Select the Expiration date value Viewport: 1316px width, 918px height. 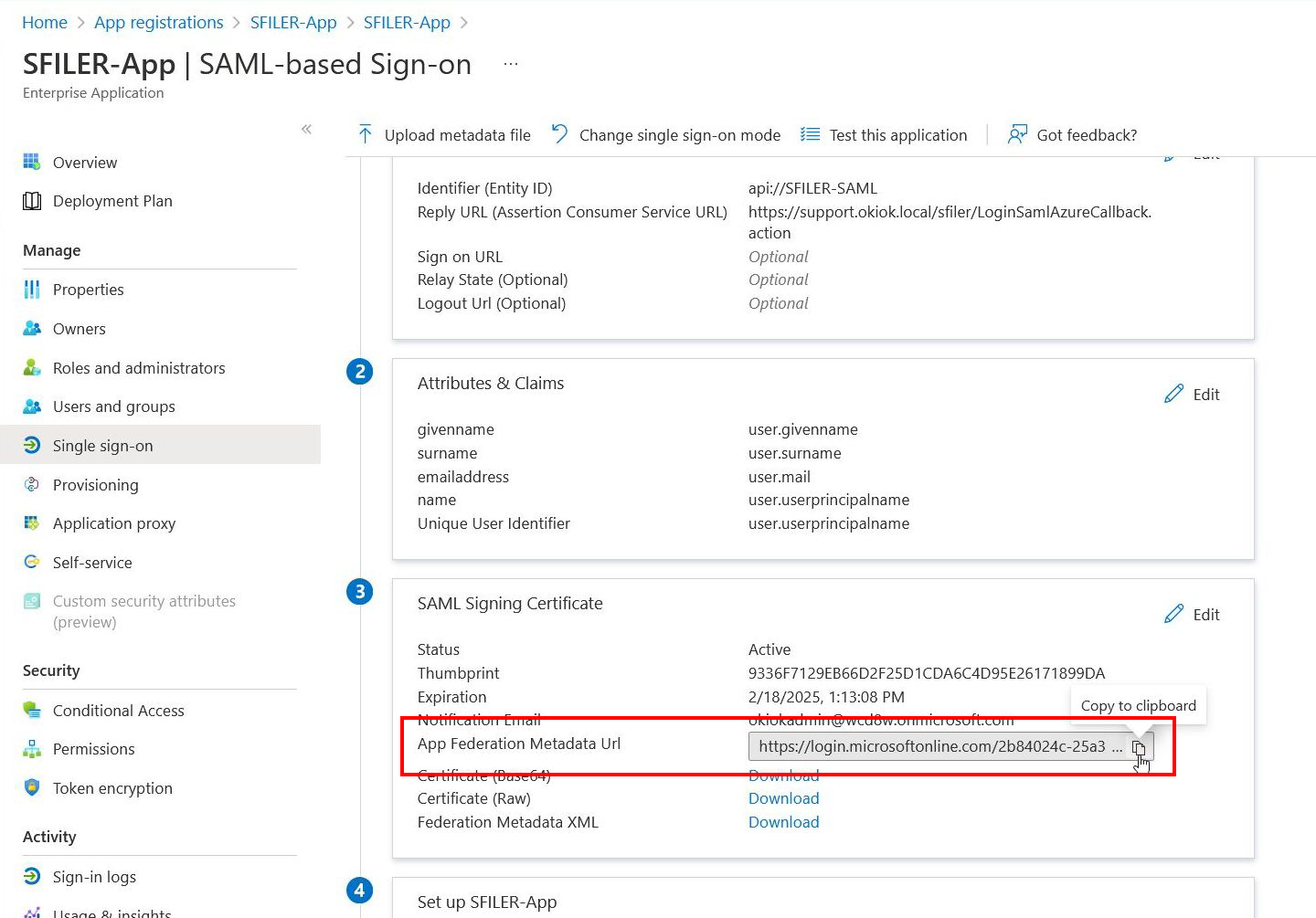click(x=826, y=697)
